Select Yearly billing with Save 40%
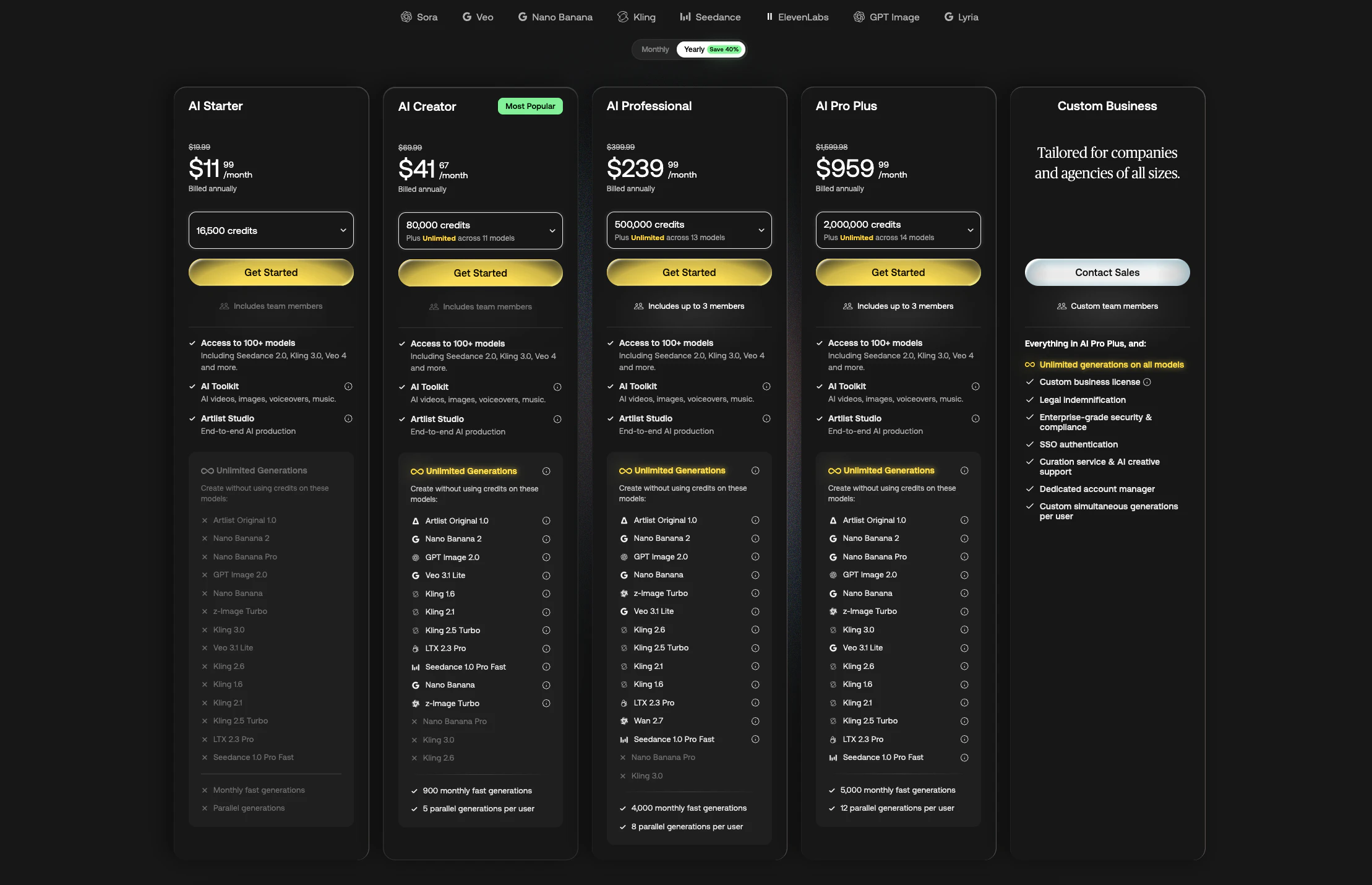 point(711,50)
